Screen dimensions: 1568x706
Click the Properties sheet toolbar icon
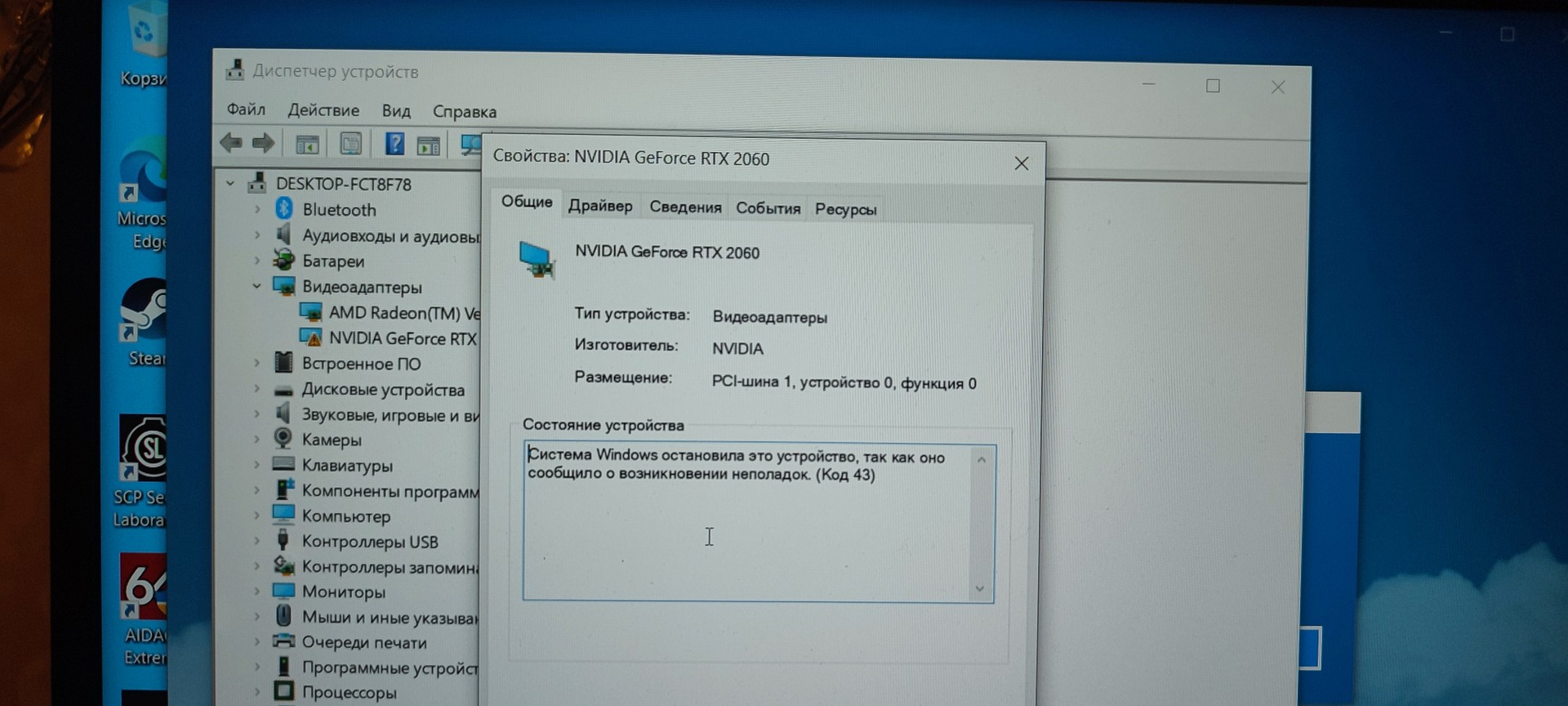click(350, 145)
